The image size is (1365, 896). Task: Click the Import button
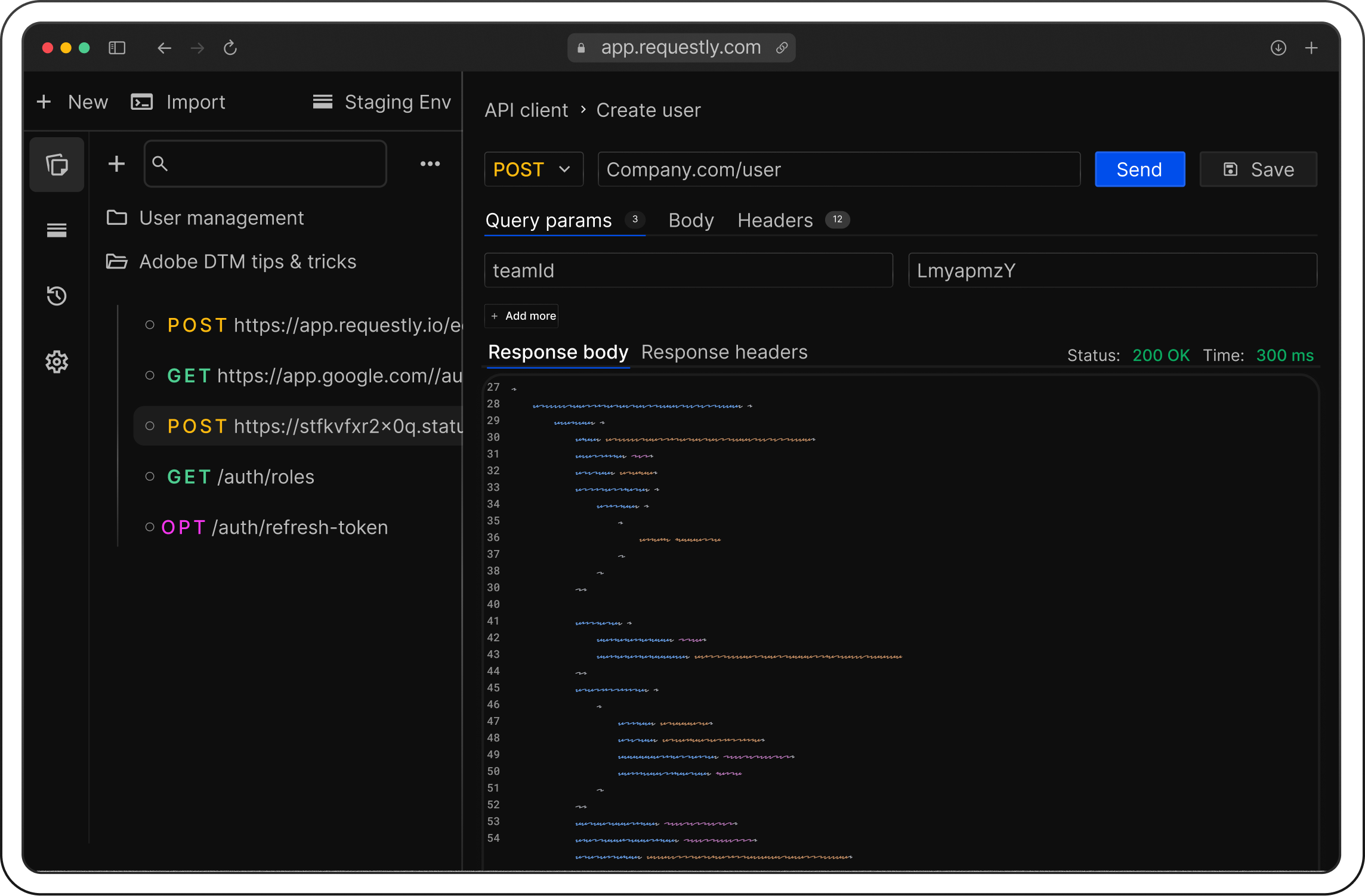click(178, 102)
